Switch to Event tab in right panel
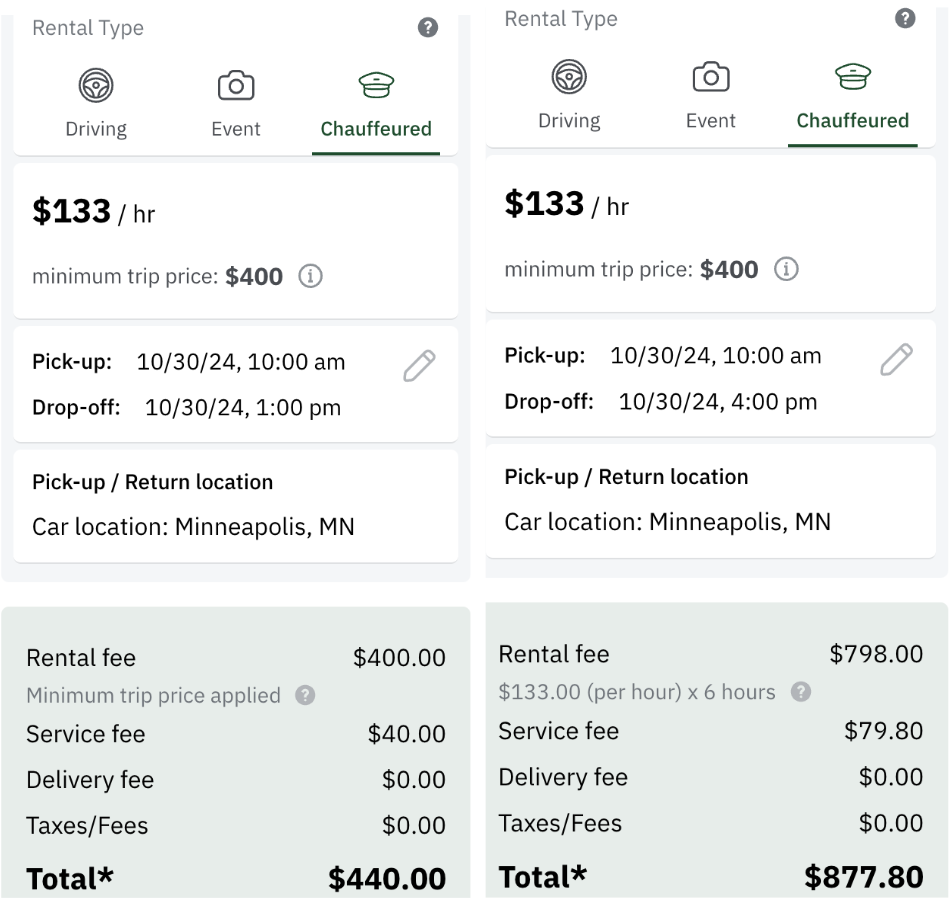 click(711, 96)
